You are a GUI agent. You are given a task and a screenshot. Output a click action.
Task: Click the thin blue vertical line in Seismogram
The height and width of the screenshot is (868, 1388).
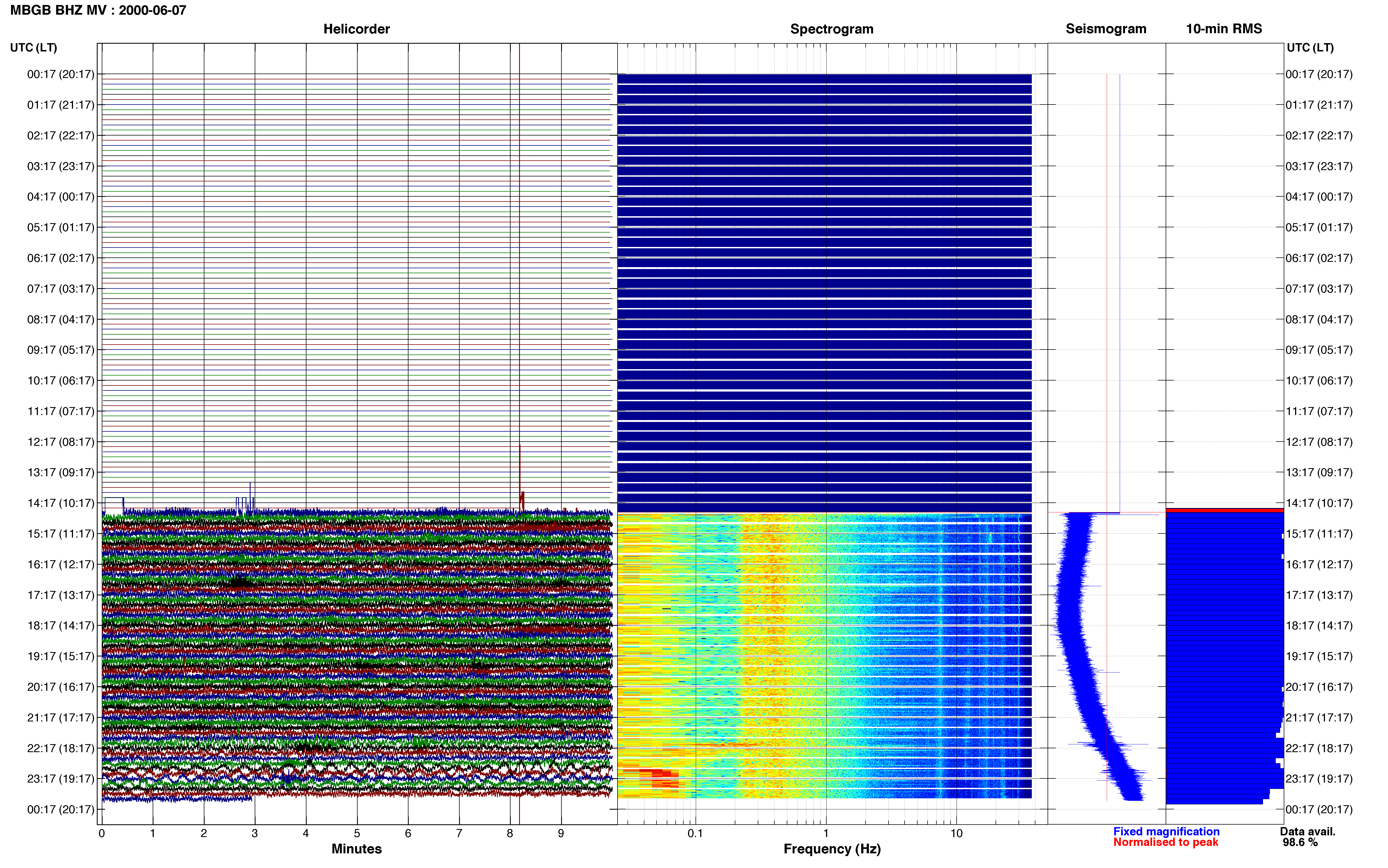pos(1119,293)
